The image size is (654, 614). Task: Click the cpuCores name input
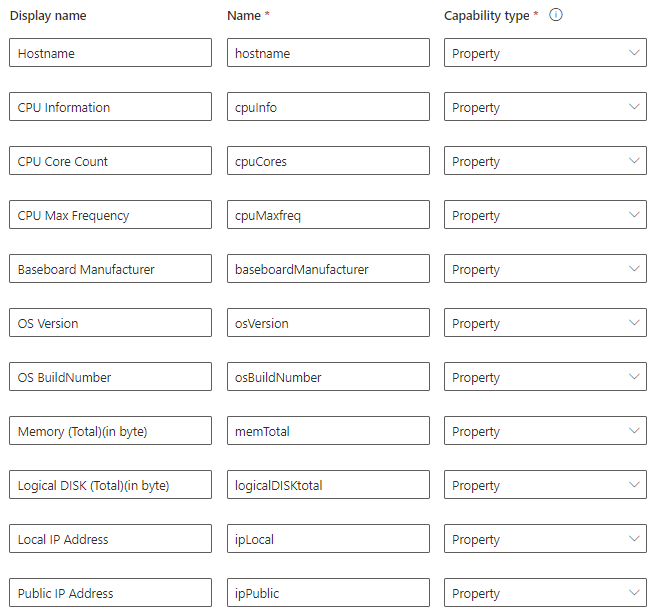tap(328, 161)
